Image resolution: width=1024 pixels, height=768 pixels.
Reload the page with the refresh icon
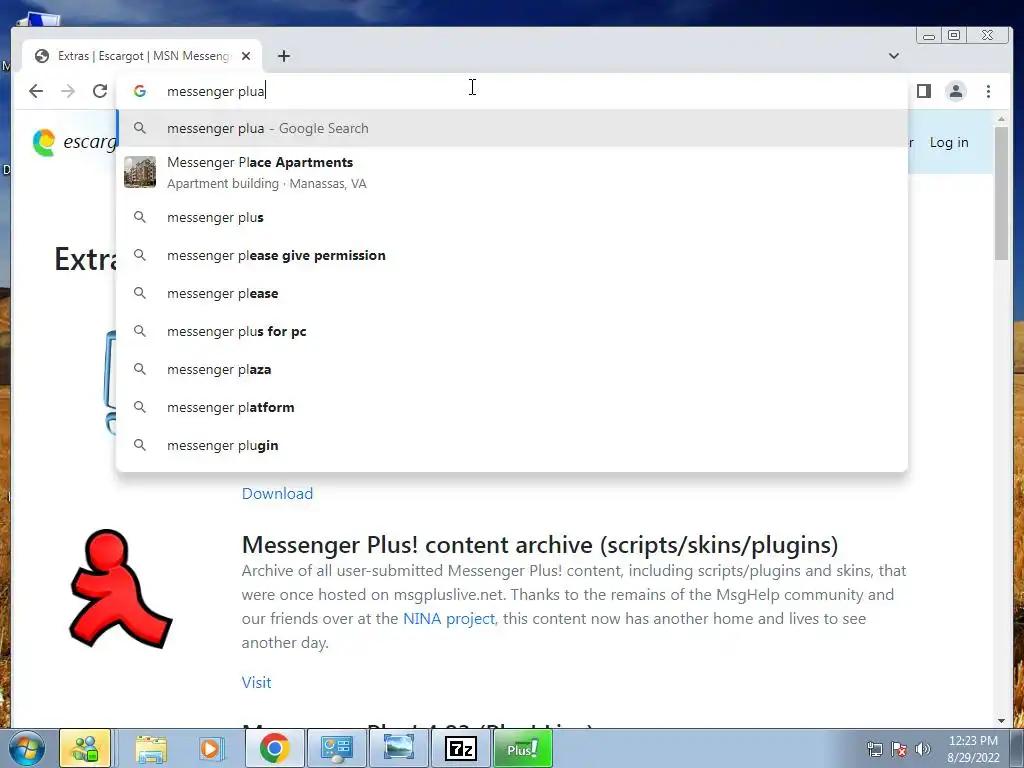pos(100,91)
